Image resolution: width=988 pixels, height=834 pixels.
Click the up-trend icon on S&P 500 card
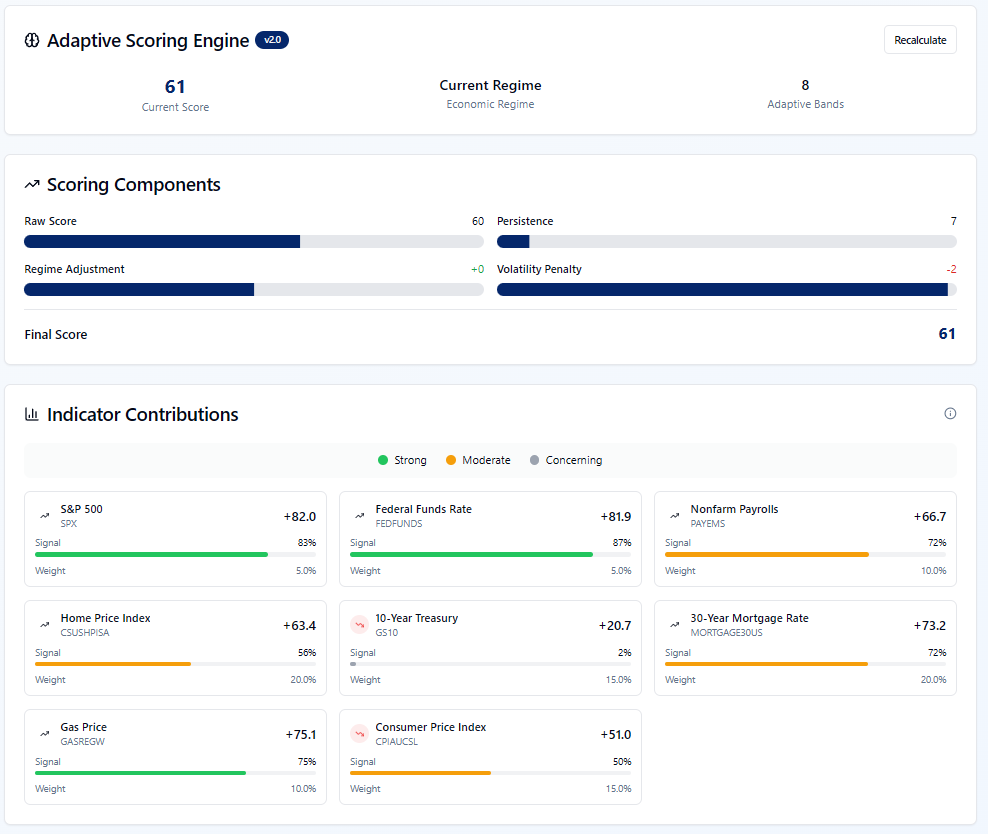click(45, 516)
